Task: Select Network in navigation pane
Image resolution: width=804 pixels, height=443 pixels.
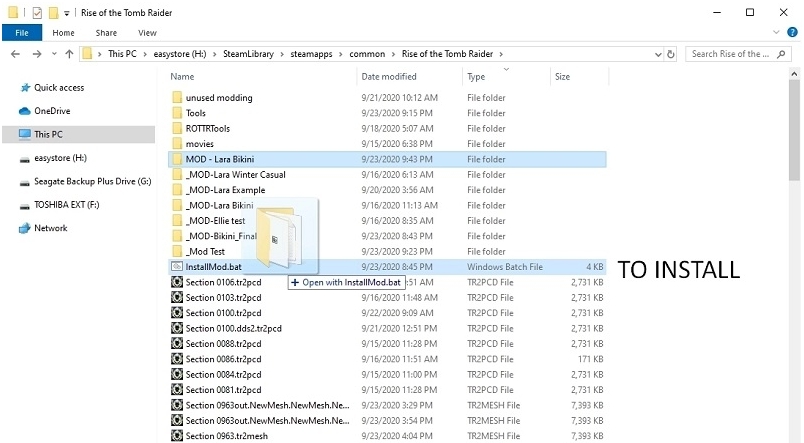Action: [x=50, y=228]
